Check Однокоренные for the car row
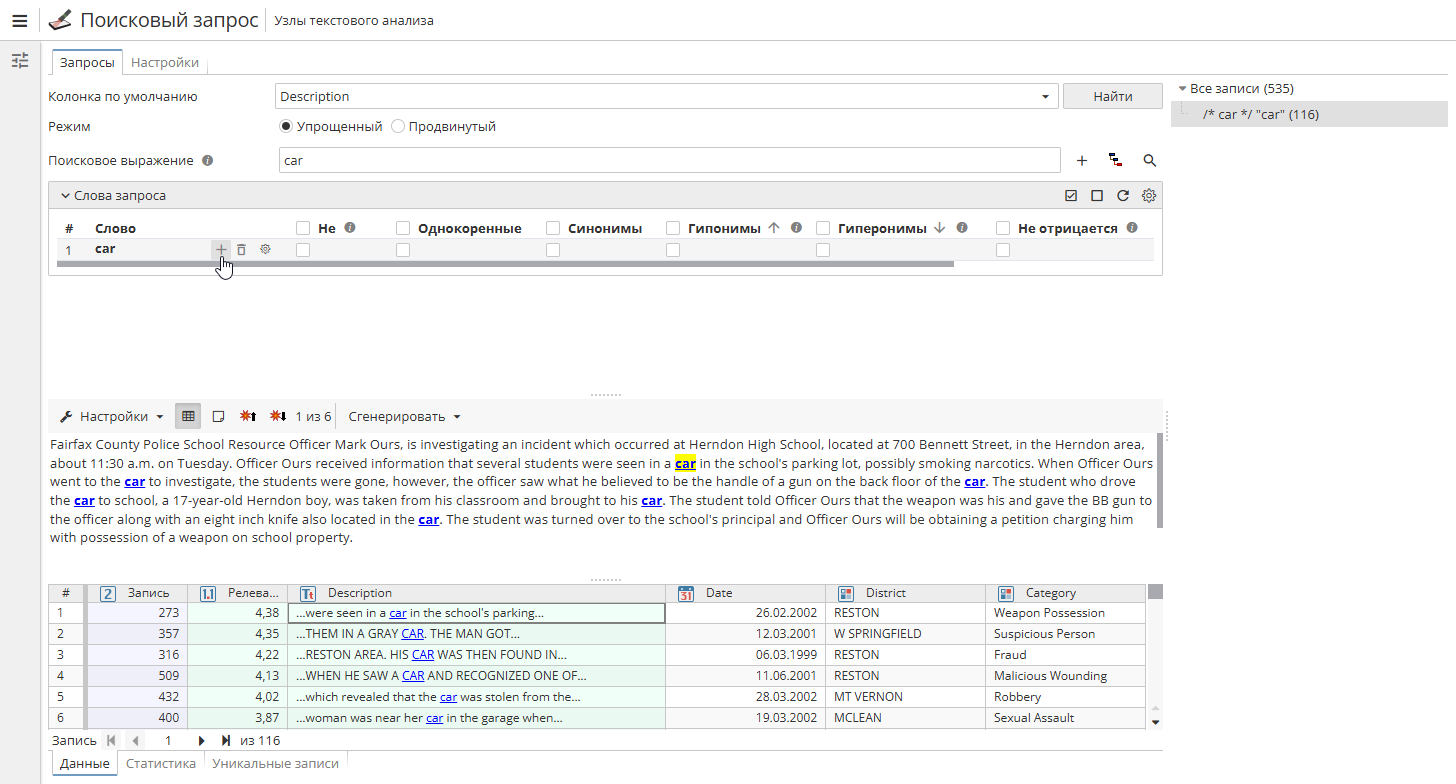 point(403,250)
